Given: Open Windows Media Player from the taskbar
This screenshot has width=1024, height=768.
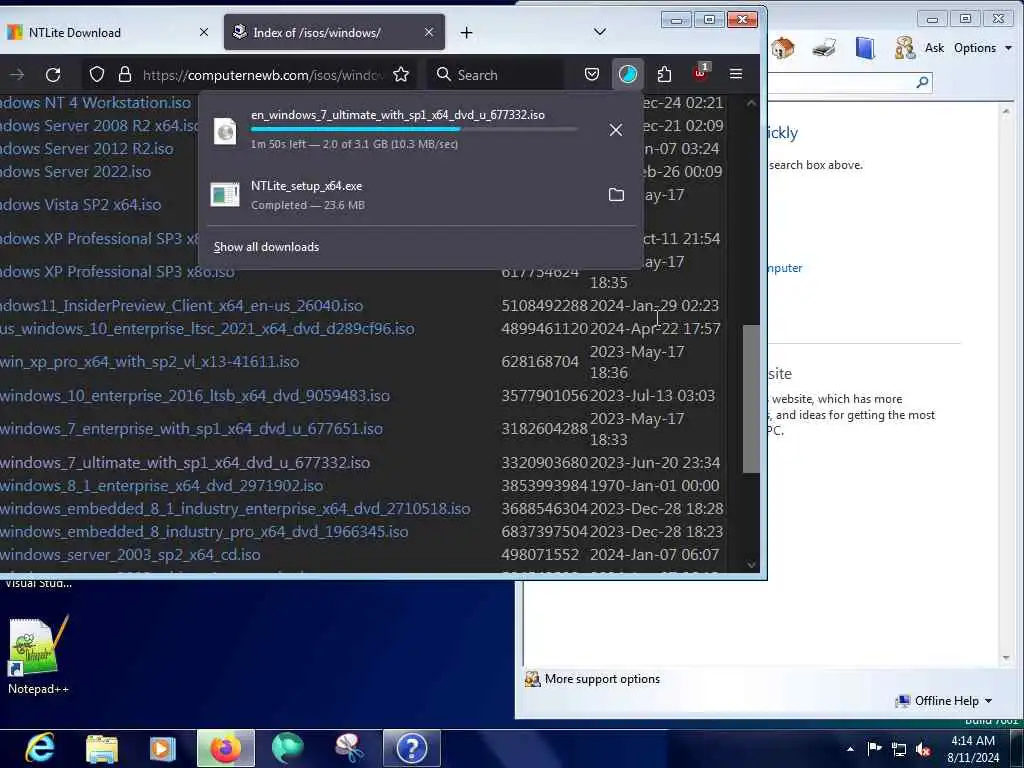Looking at the screenshot, I should click(x=163, y=748).
